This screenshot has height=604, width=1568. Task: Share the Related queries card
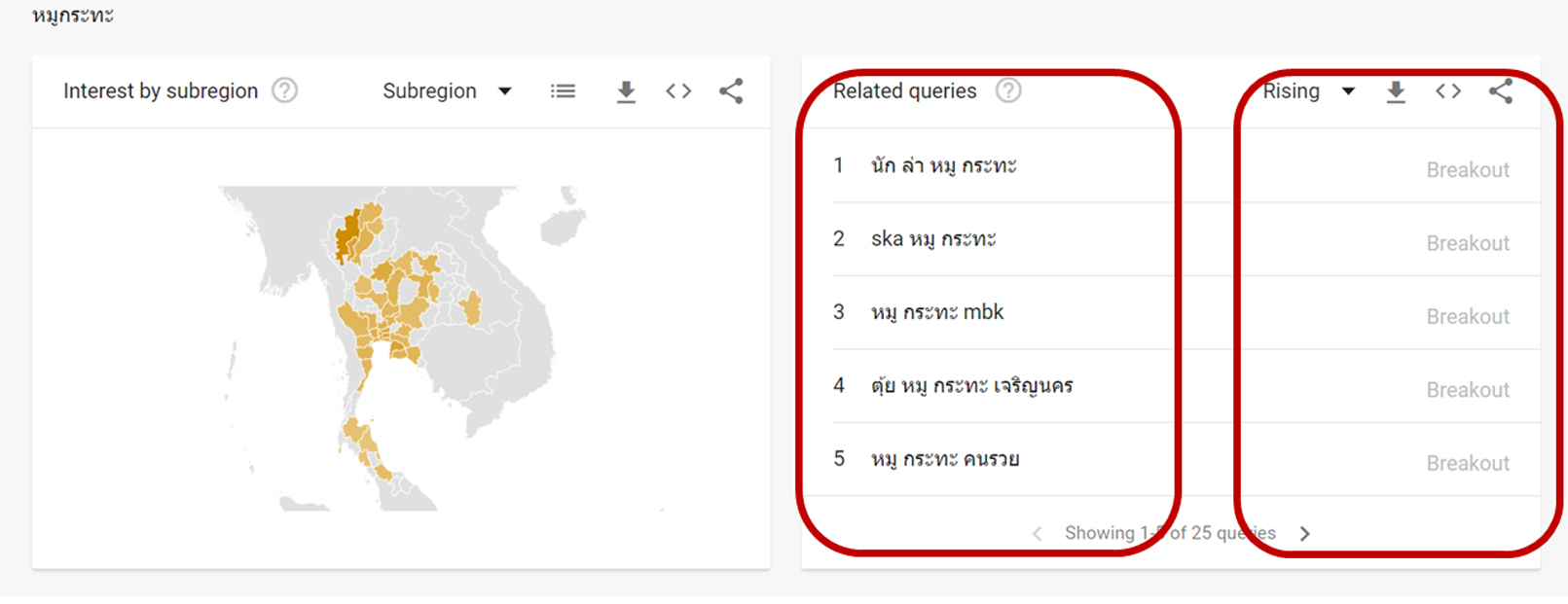point(1501,90)
